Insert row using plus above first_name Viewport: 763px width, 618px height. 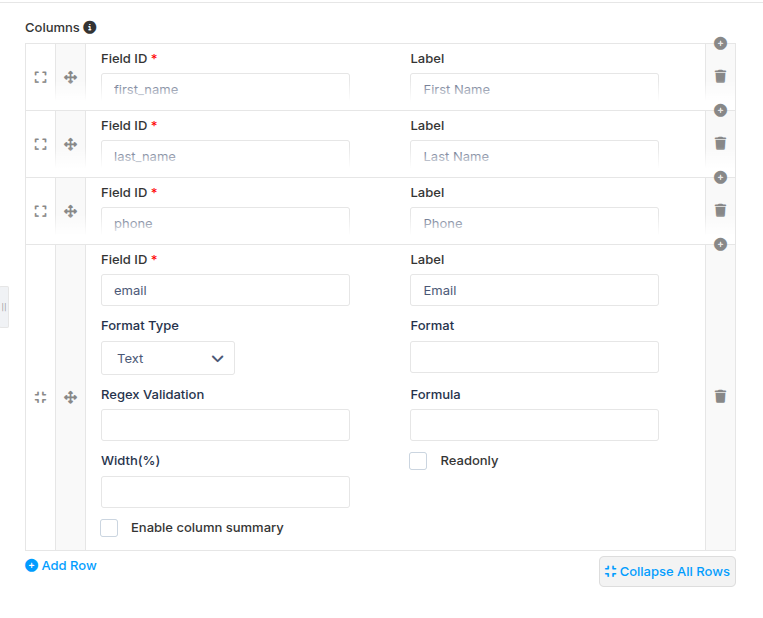point(720,43)
